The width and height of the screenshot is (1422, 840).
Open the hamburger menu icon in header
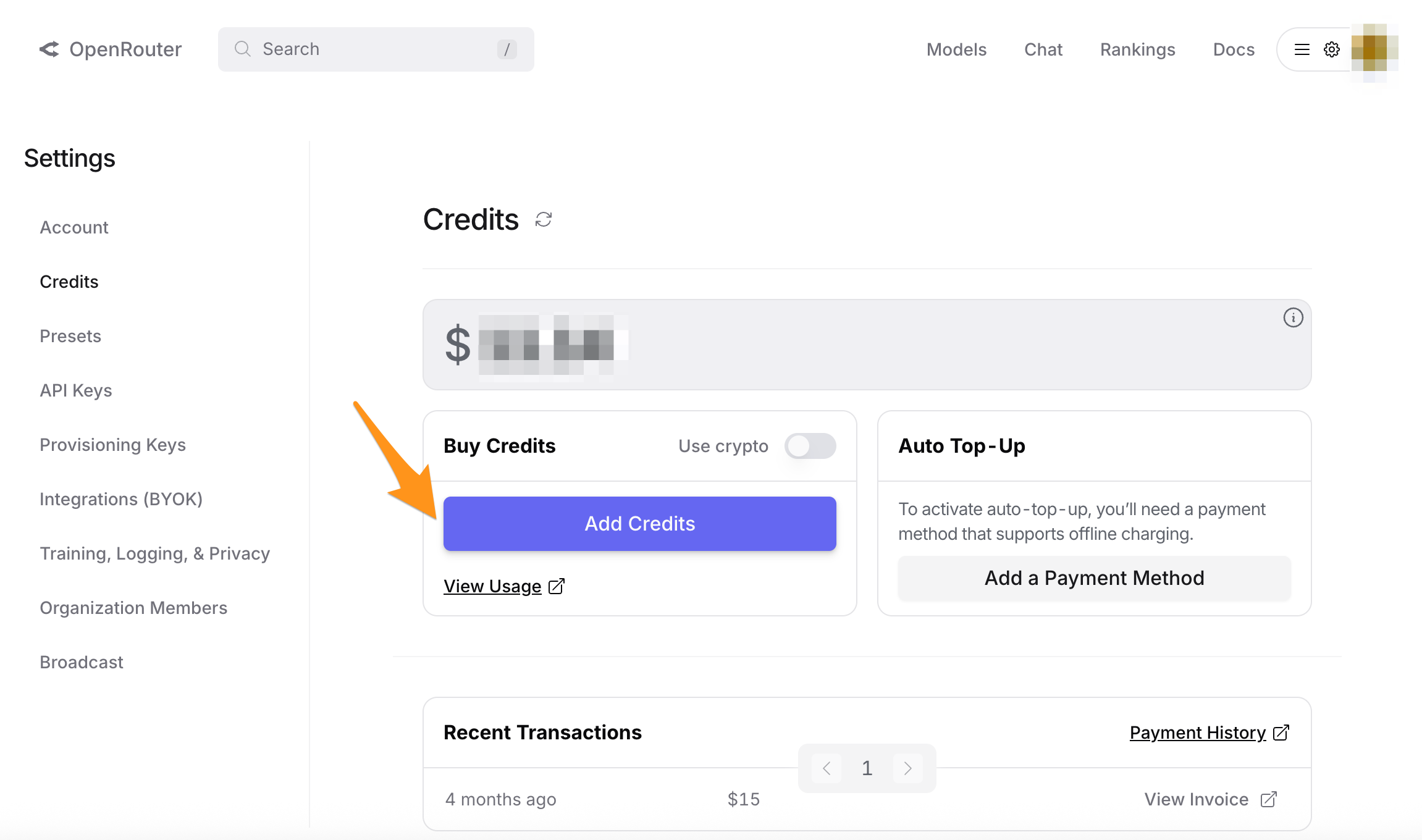coord(1302,49)
